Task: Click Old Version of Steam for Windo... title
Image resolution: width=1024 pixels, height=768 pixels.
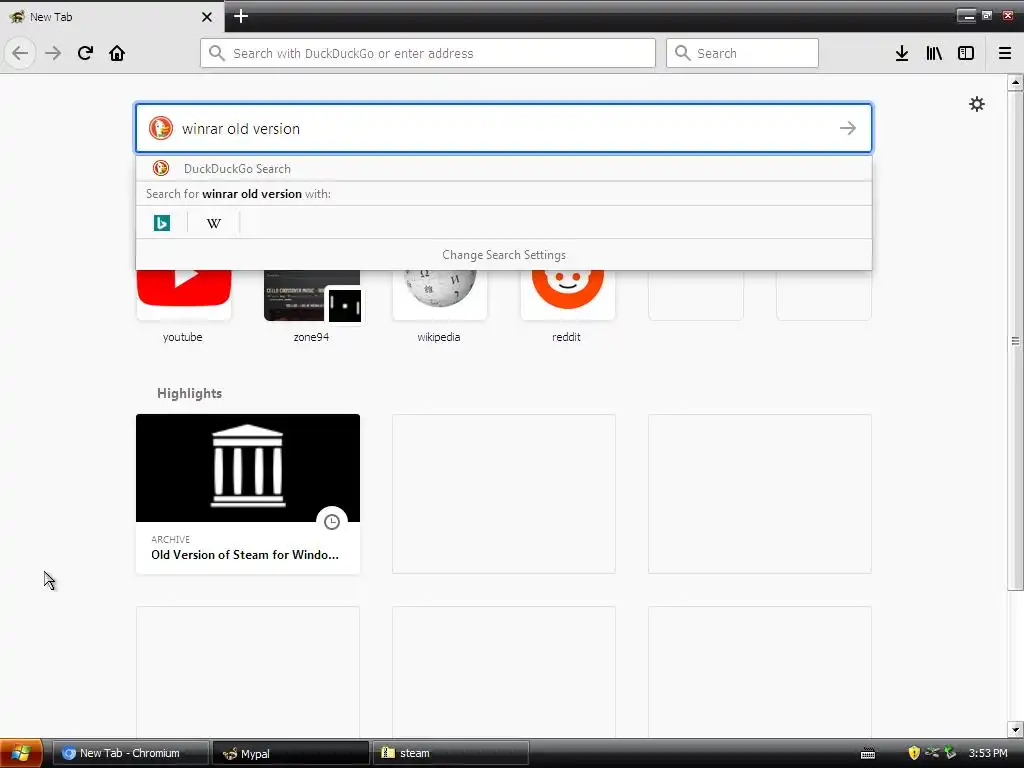Action: pyautogui.click(x=245, y=554)
